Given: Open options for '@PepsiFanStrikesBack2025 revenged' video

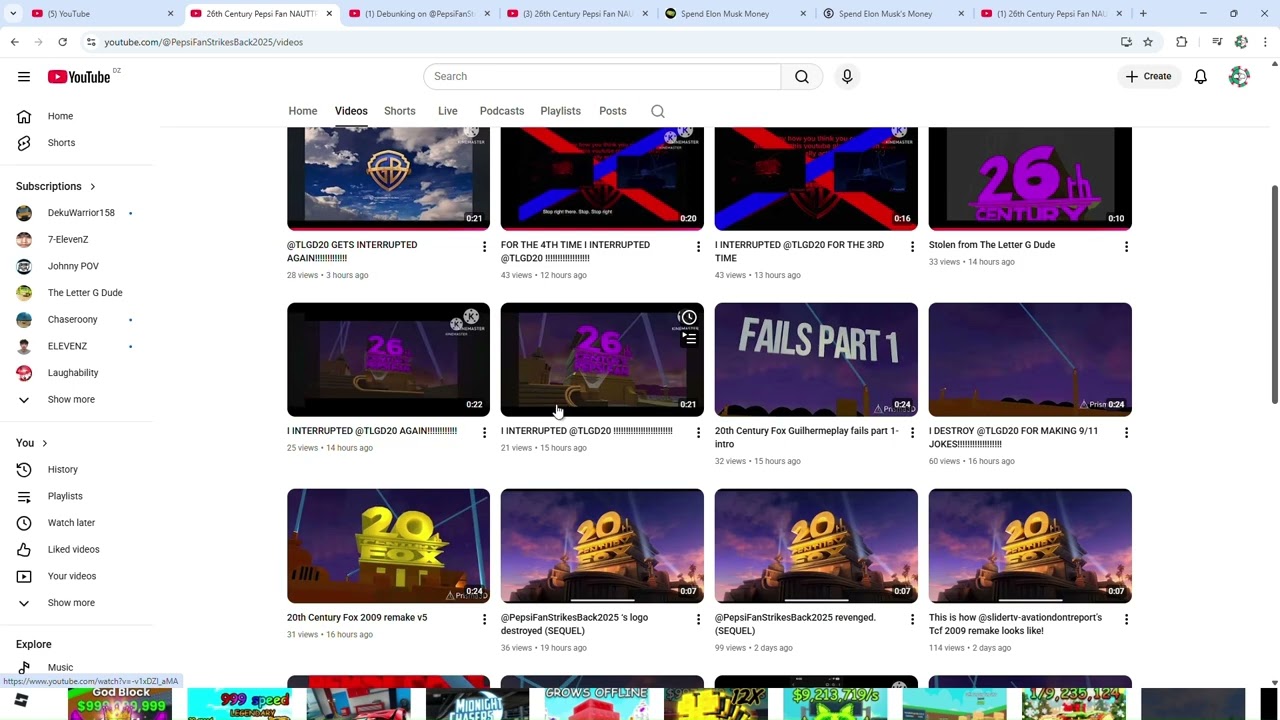Looking at the screenshot, I should [x=912, y=619].
